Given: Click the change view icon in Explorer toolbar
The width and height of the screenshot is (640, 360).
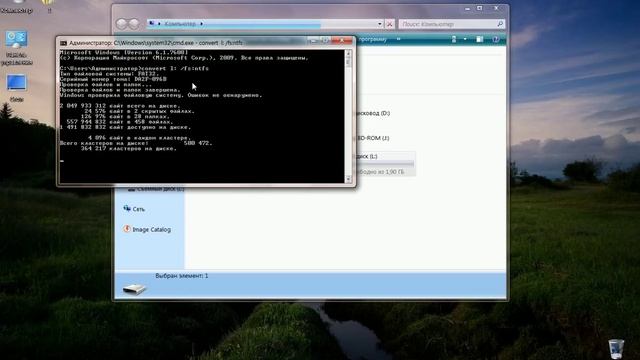Looking at the screenshot, I should pos(454,39).
